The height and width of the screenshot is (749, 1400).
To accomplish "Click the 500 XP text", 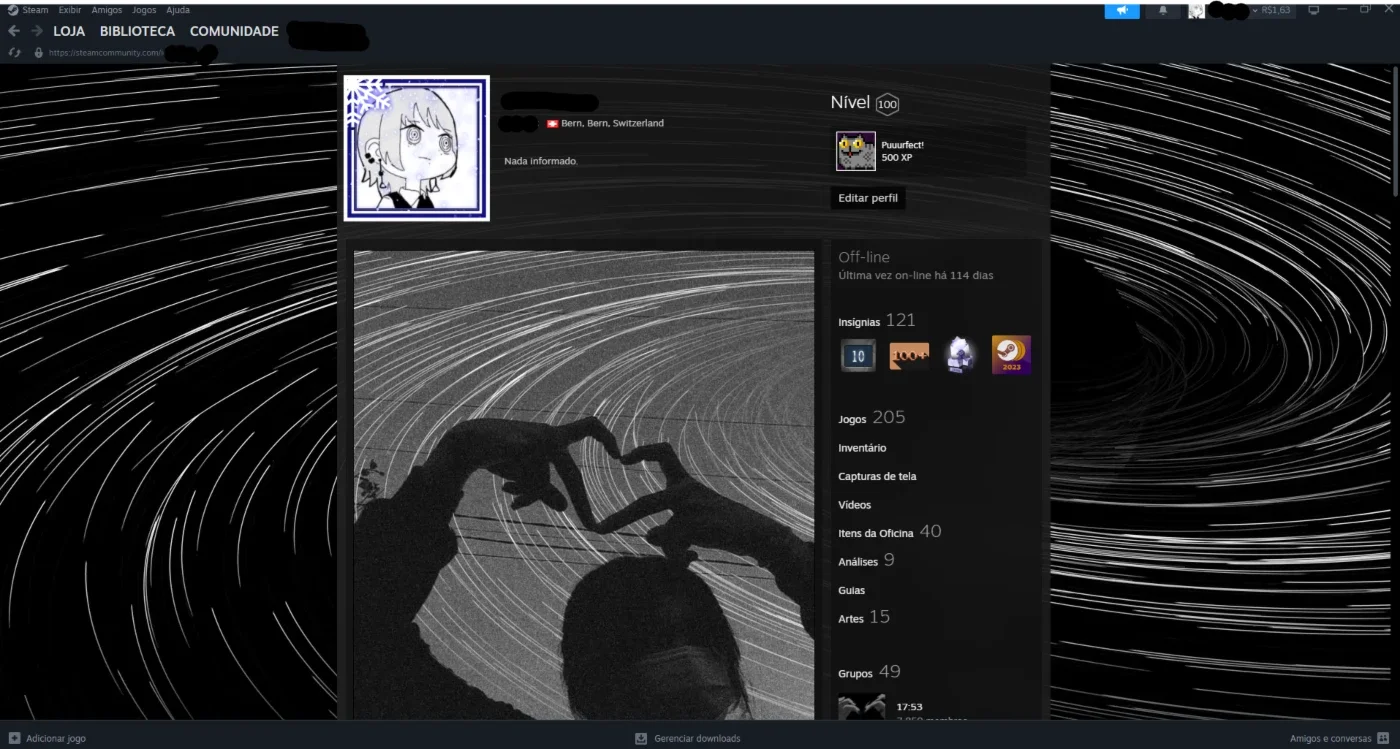I will click(897, 158).
